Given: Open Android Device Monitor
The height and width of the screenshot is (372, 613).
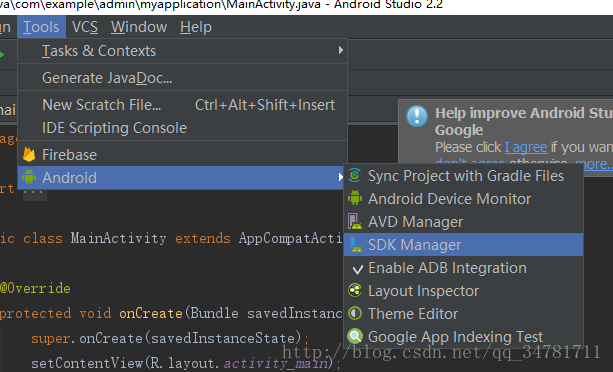Looking at the screenshot, I should pyautogui.click(x=463, y=199).
